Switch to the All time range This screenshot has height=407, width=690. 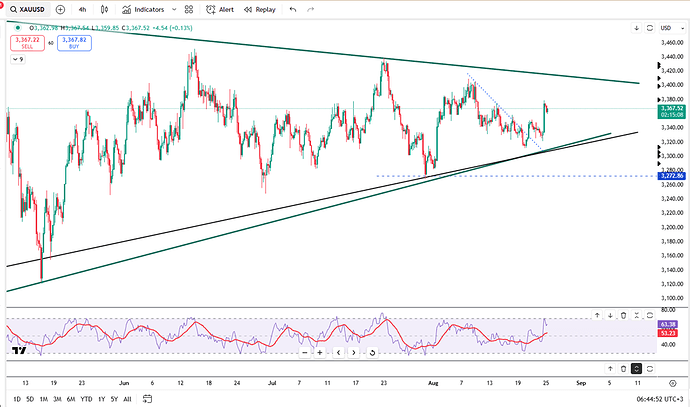point(127,399)
